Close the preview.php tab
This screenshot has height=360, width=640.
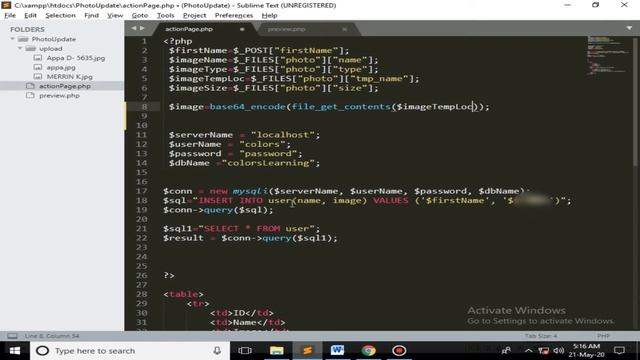point(344,29)
